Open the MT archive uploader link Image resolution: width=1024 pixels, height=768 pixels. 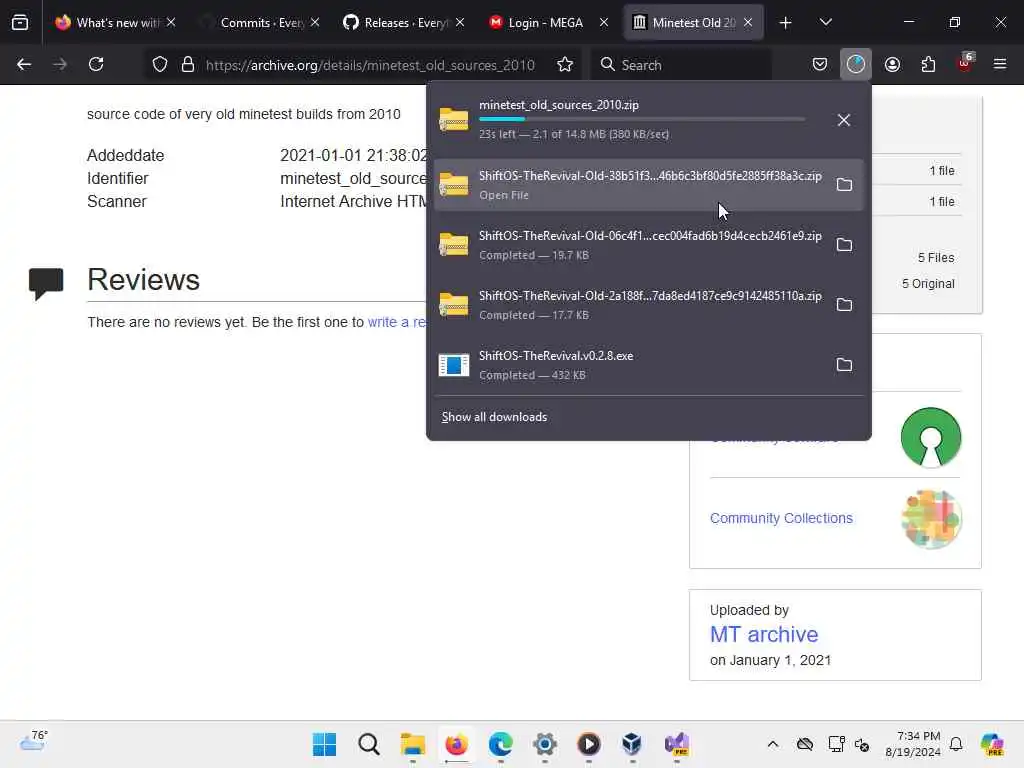tap(763, 634)
